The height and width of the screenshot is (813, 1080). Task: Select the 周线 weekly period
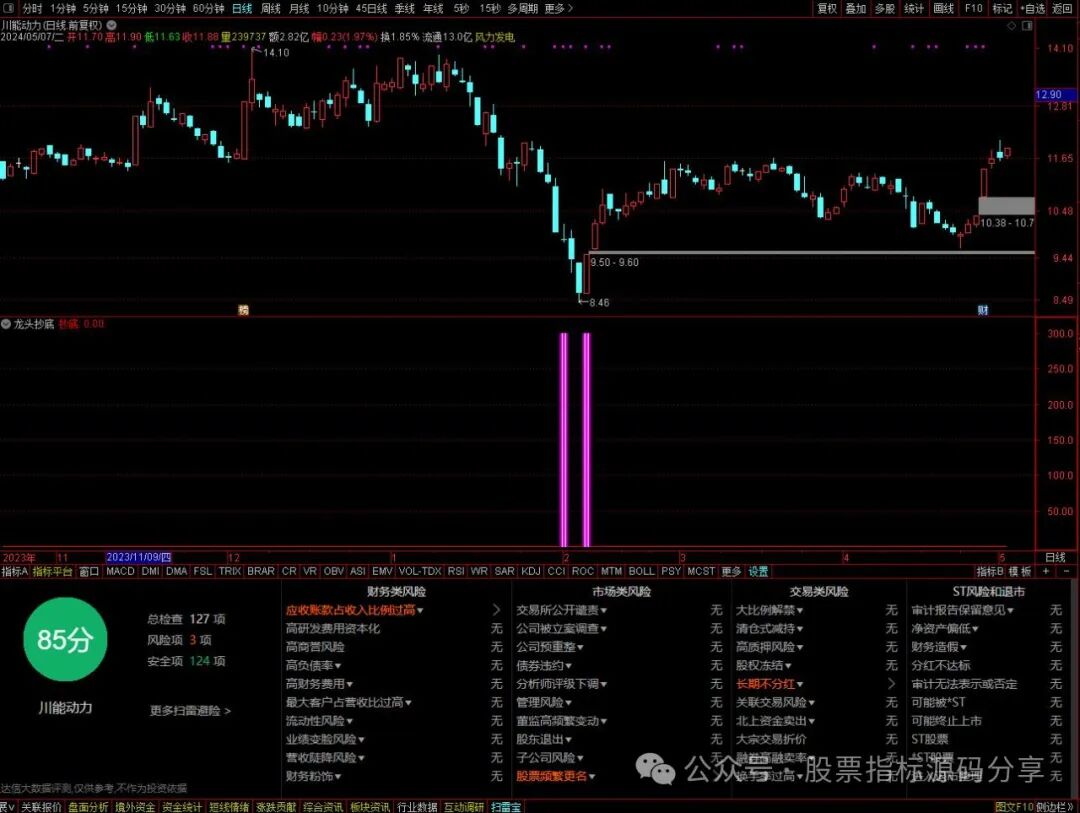click(x=271, y=8)
